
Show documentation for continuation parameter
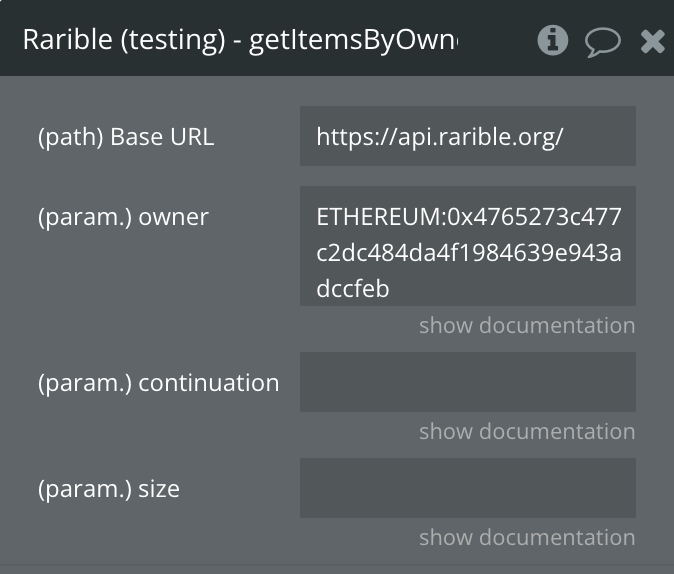point(527,431)
